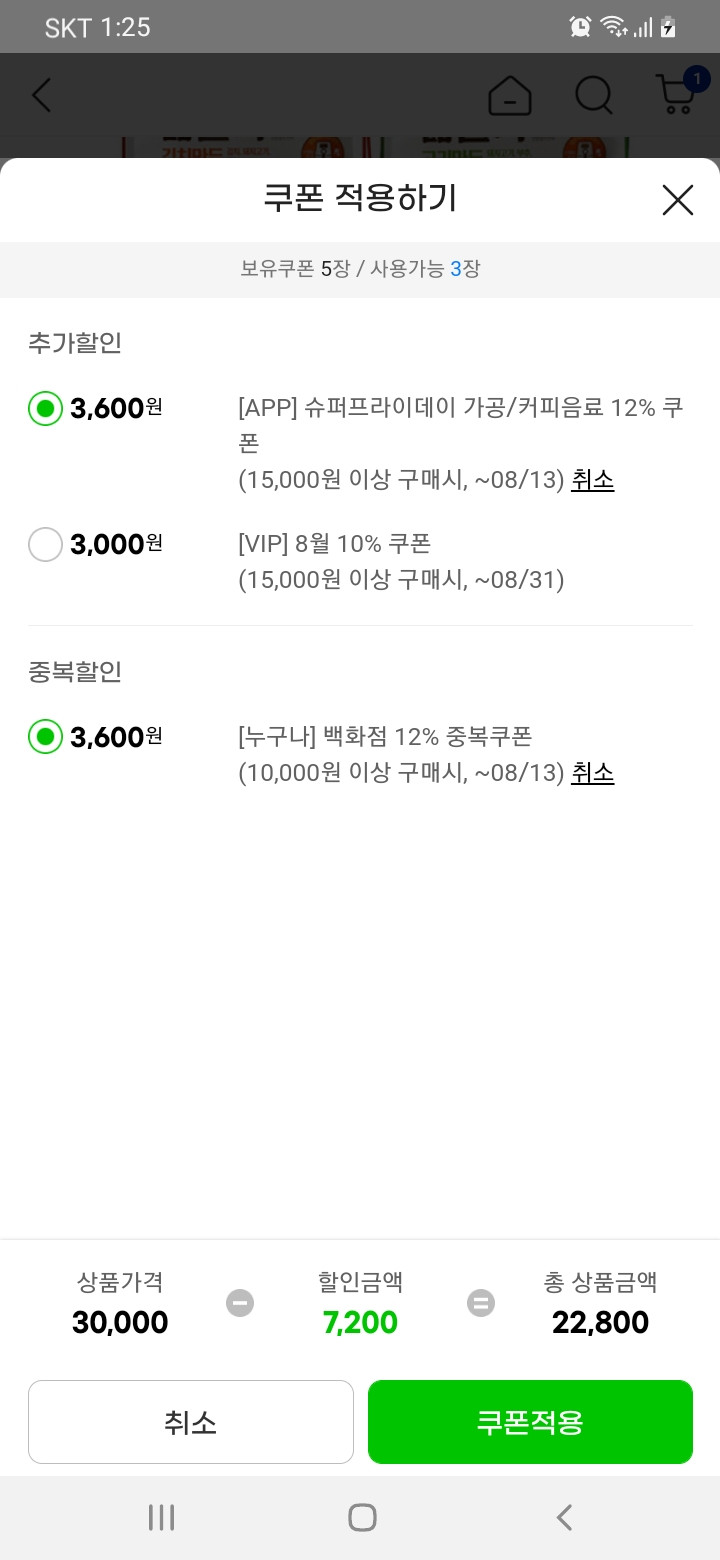Tap the Android back navigation arrow
Image resolution: width=720 pixels, height=1560 pixels.
pos(564,1517)
